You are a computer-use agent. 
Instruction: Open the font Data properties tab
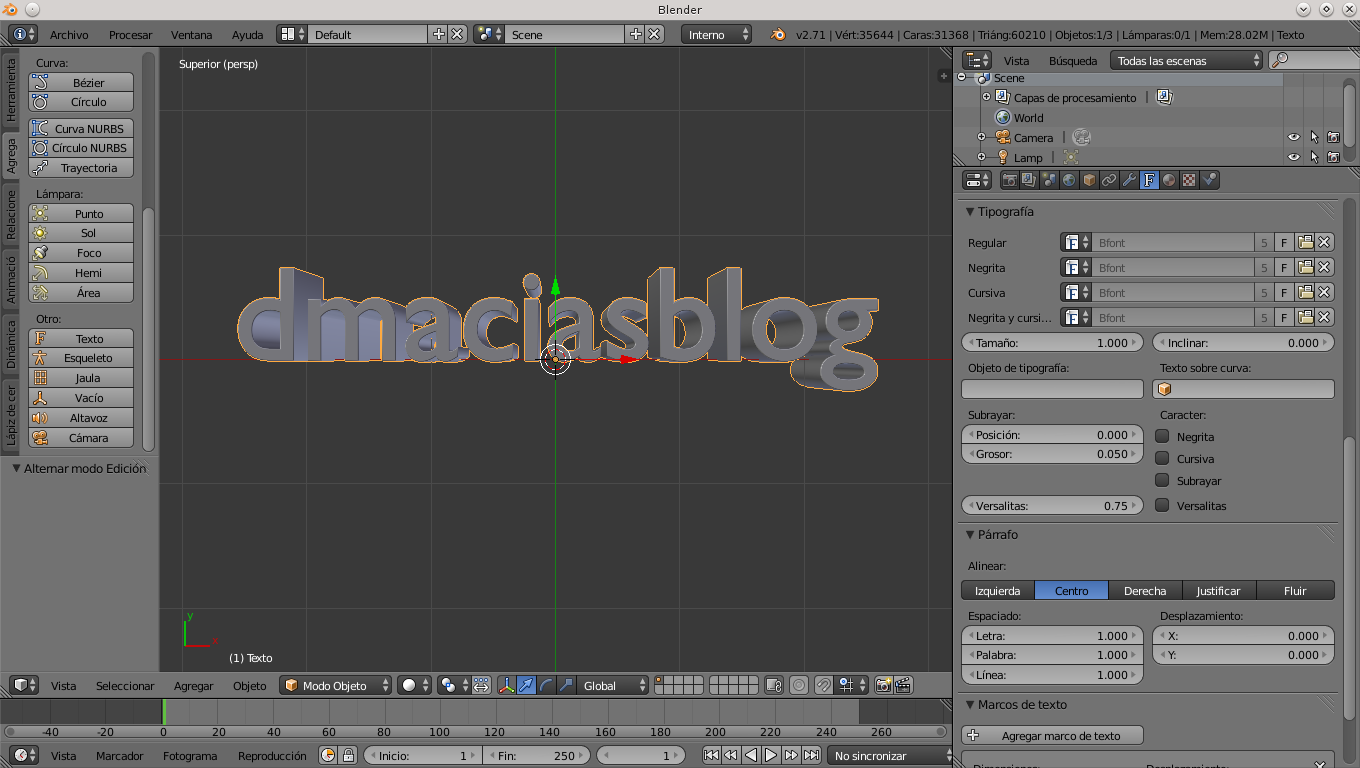(1149, 180)
